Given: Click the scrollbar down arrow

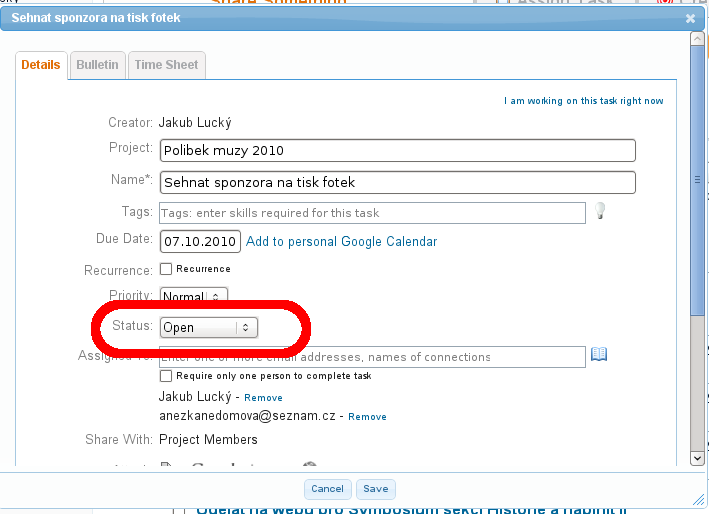Looking at the screenshot, I should (697, 458).
